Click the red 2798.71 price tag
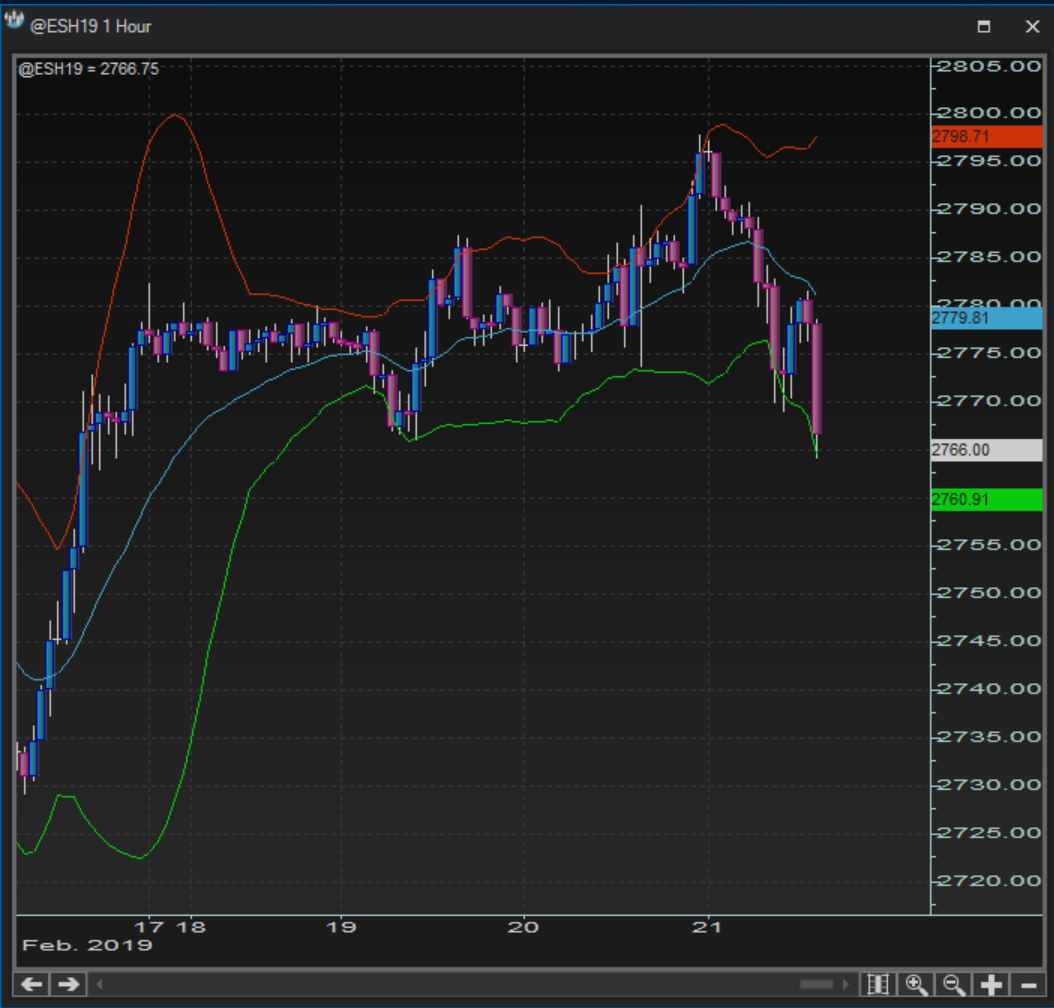The image size is (1054, 1008). pos(986,136)
